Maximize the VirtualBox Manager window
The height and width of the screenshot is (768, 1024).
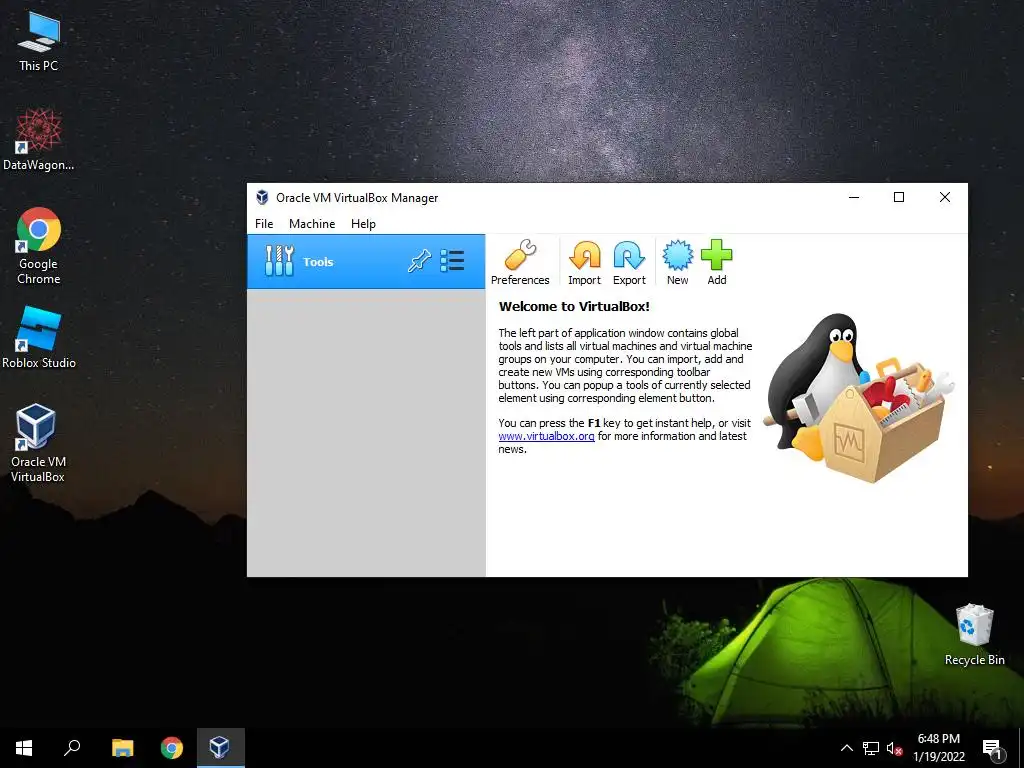pyautogui.click(x=899, y=197)
